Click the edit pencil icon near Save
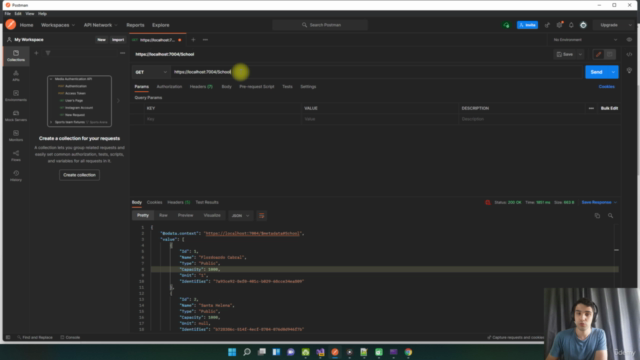 (x=598, y=54)
